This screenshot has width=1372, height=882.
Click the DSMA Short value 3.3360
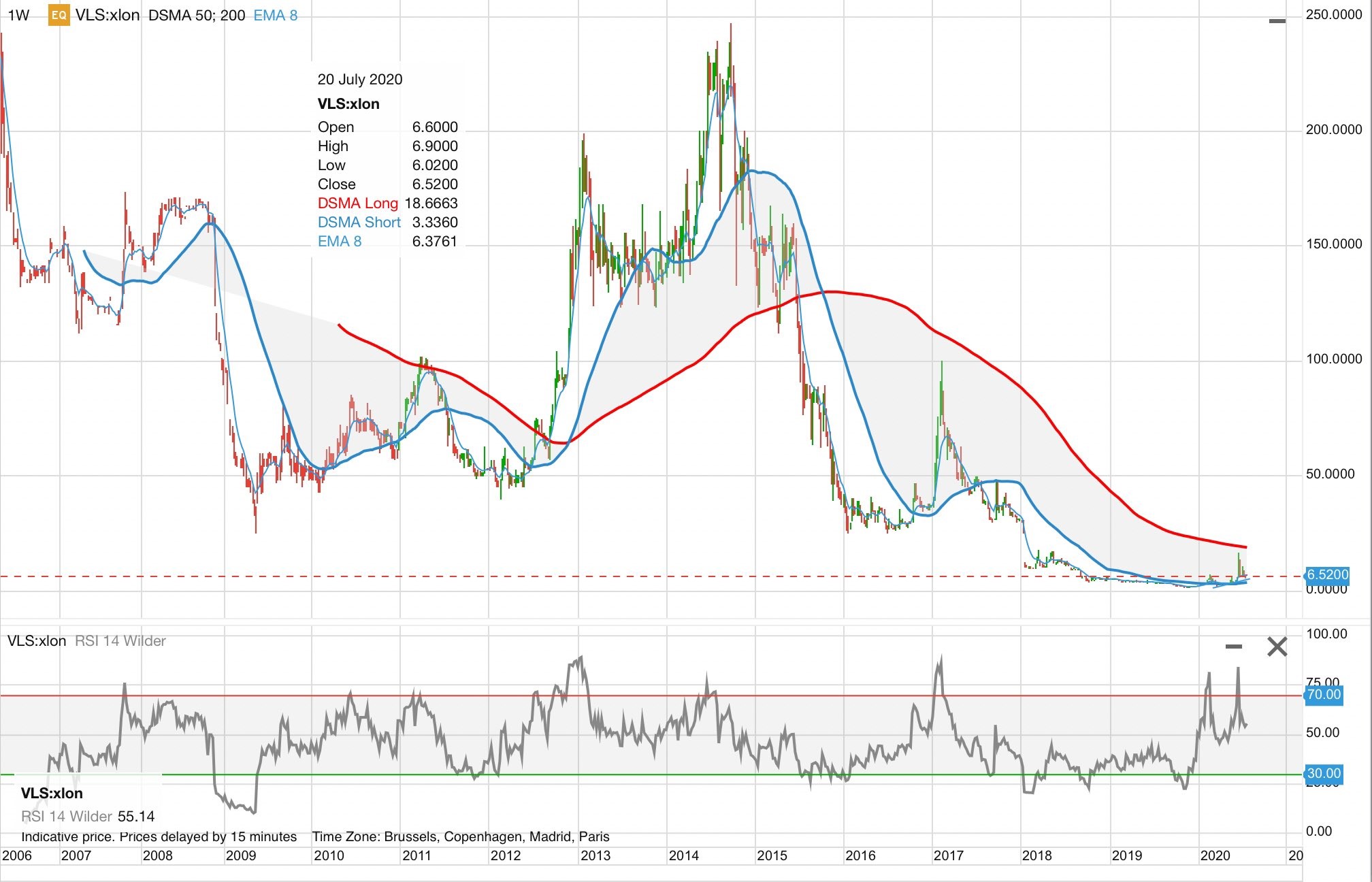tap(435, 222)
